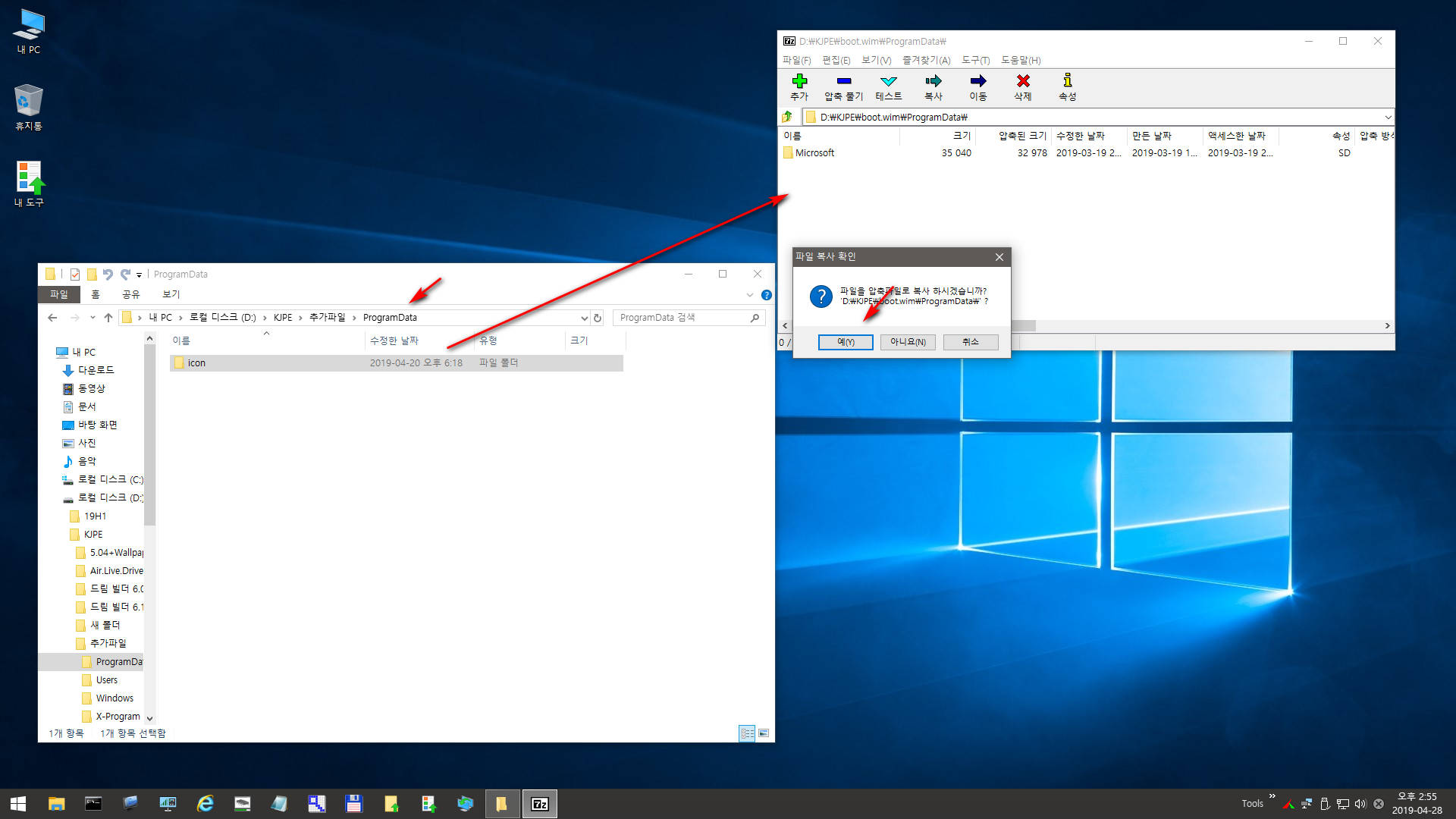
Task: Refresh the Explorer address bar
Action: pos(598,318)
